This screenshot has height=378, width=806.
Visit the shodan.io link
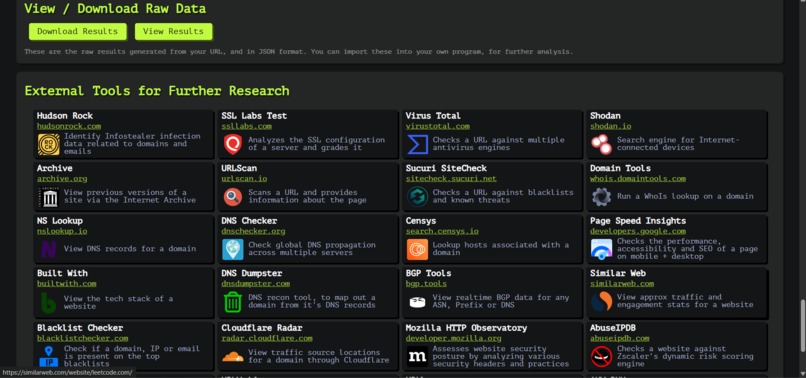tap(611, 126)
